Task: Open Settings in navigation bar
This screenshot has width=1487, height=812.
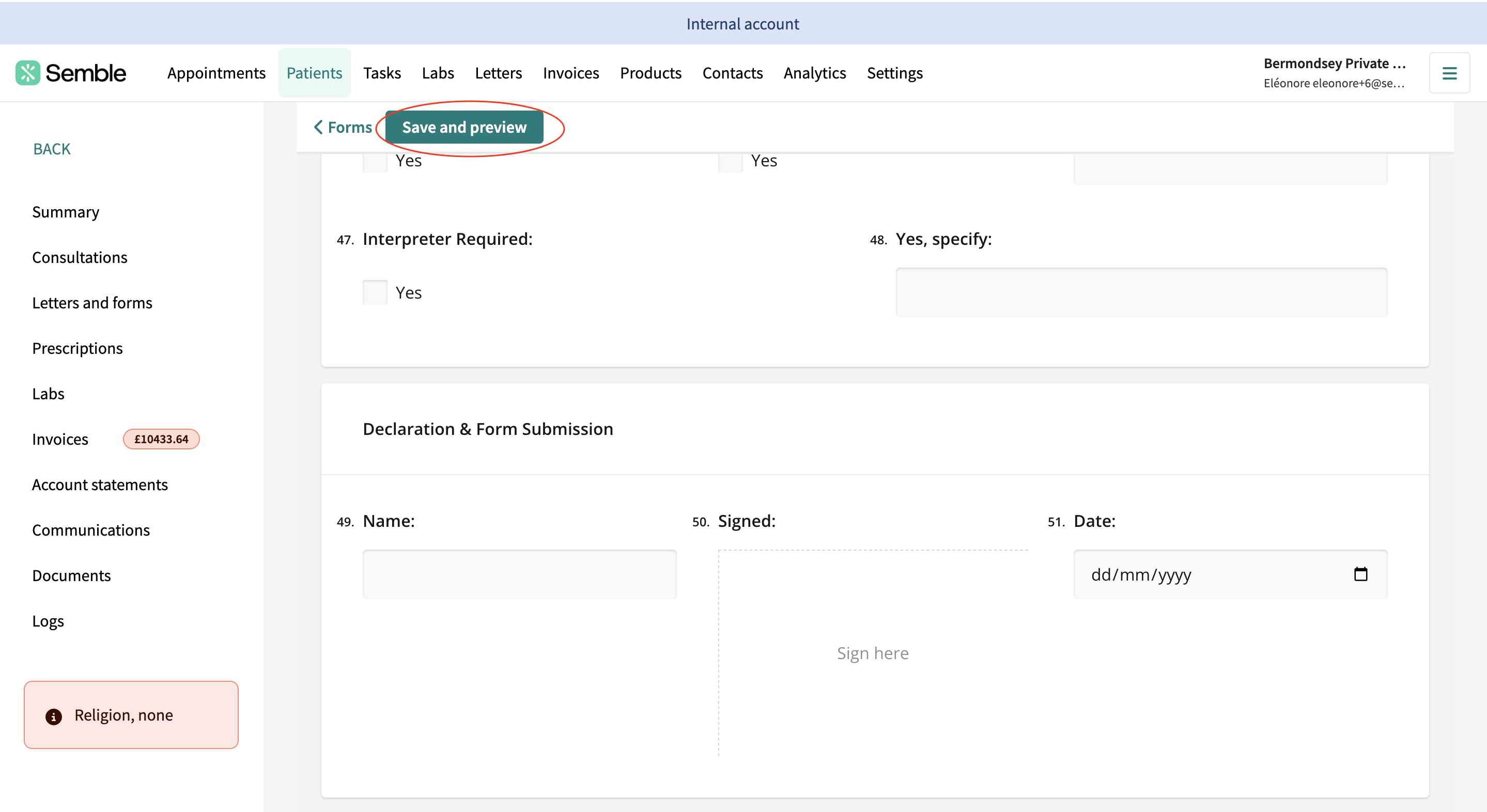Action: tap(894, 73)
